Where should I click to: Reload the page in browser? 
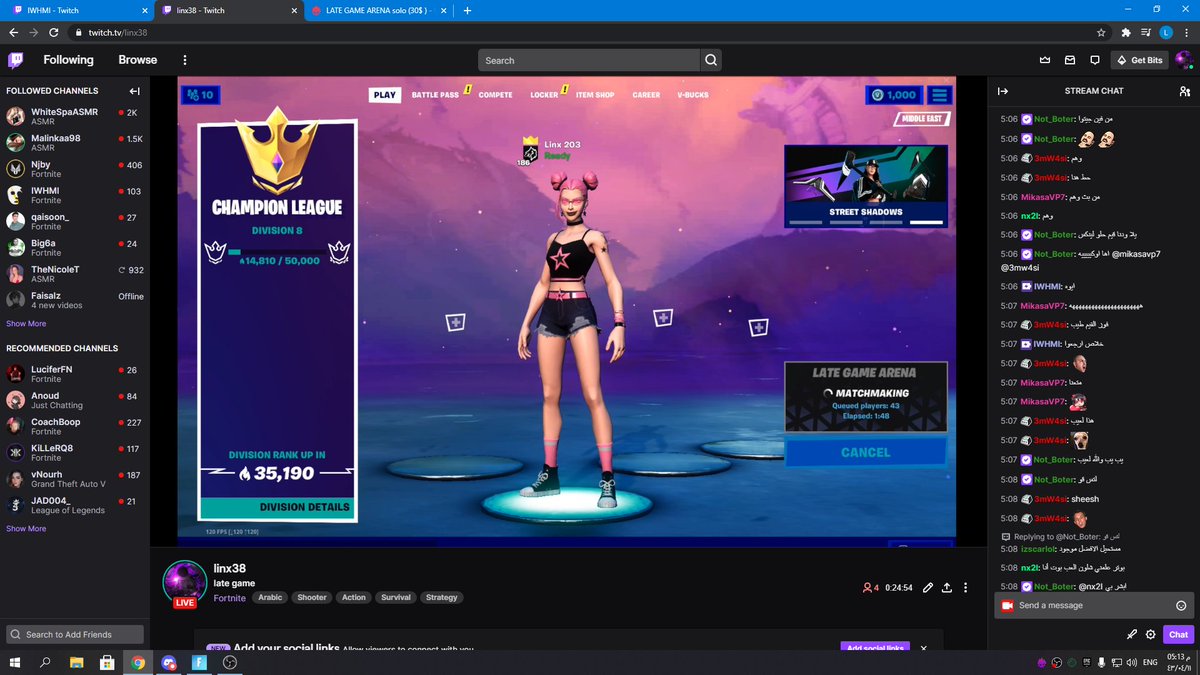[x=53, y=32]
